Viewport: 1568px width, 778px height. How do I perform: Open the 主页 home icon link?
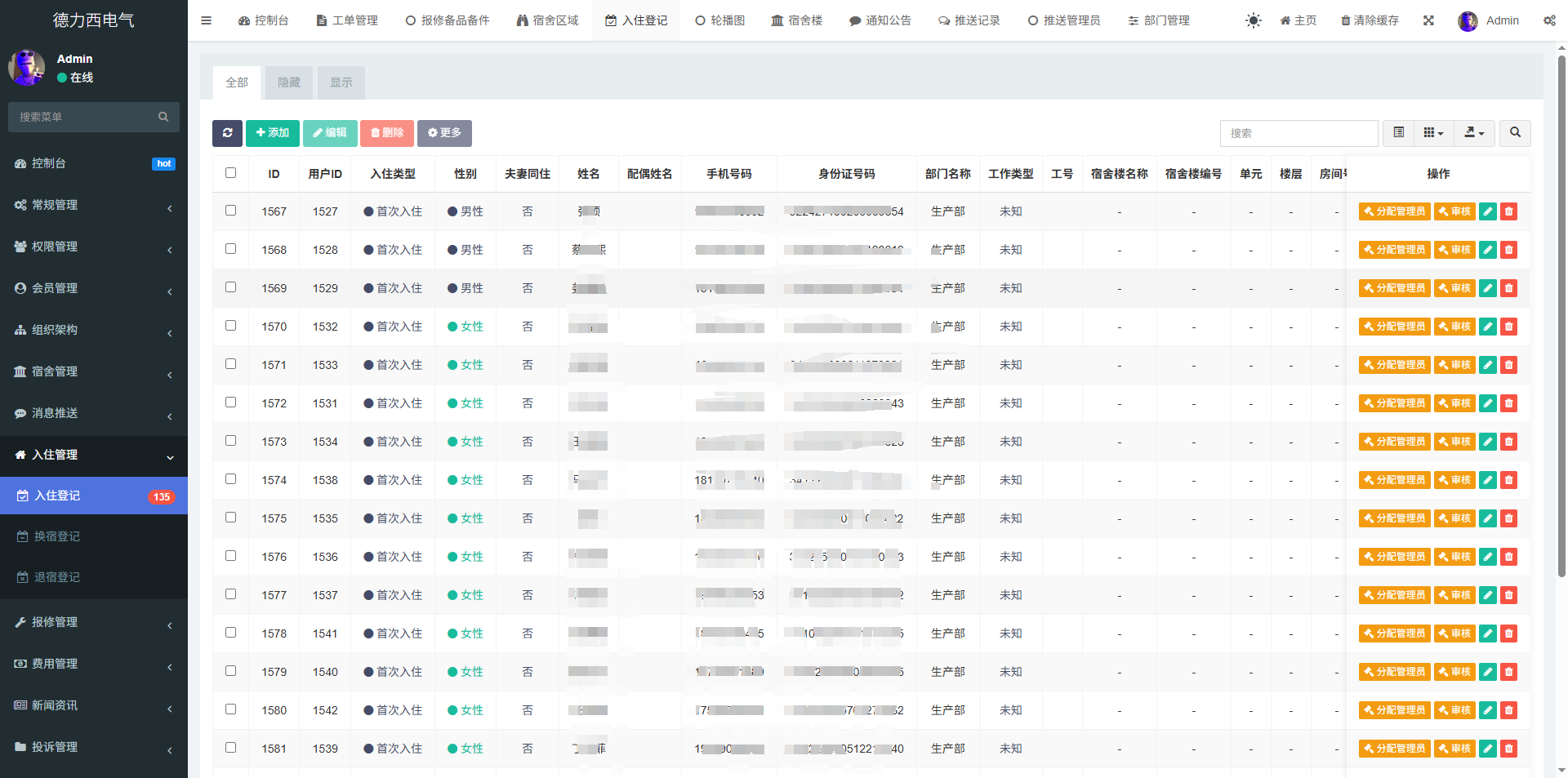coord(1298,20)
